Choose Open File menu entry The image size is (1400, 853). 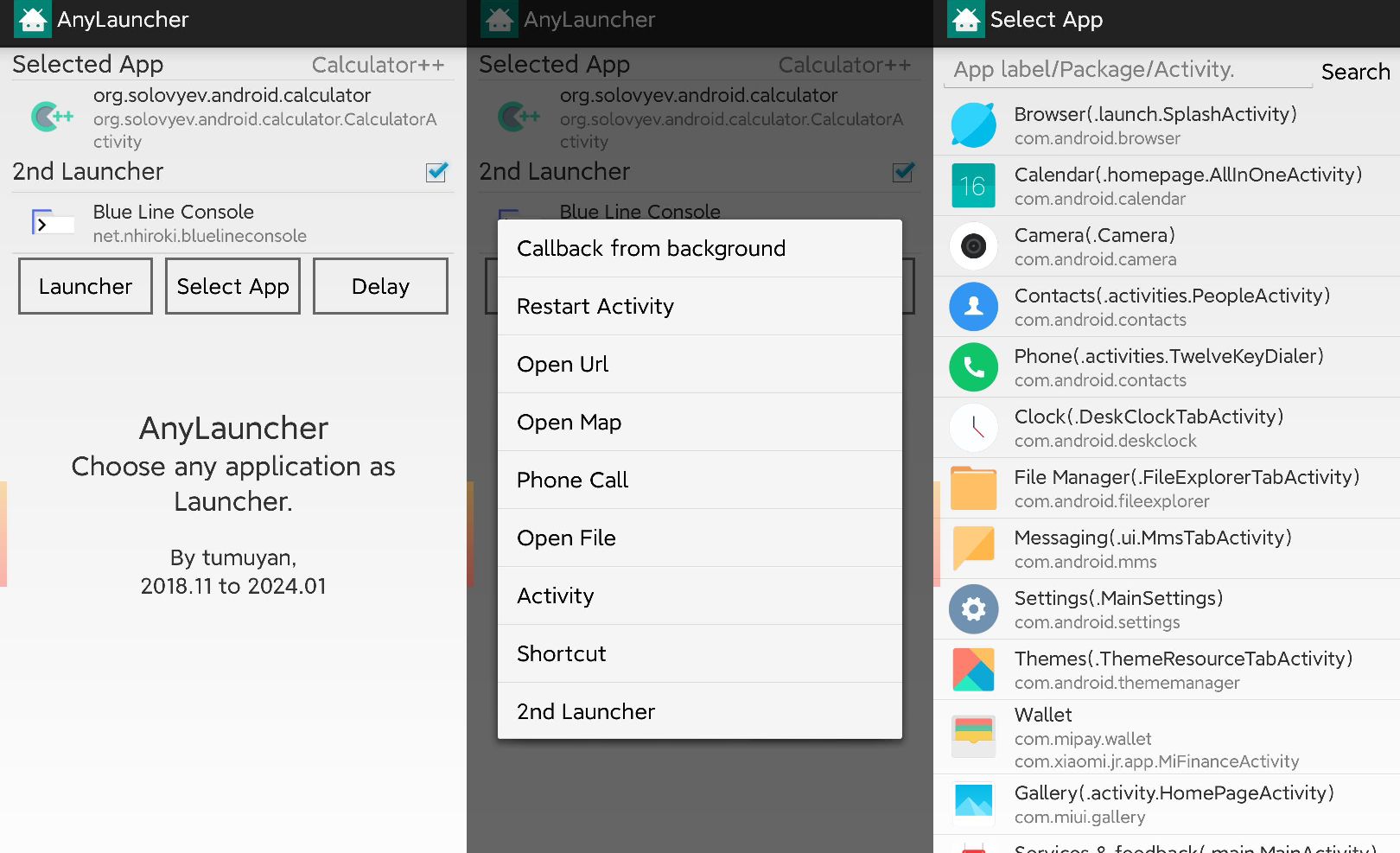[700, 538]
